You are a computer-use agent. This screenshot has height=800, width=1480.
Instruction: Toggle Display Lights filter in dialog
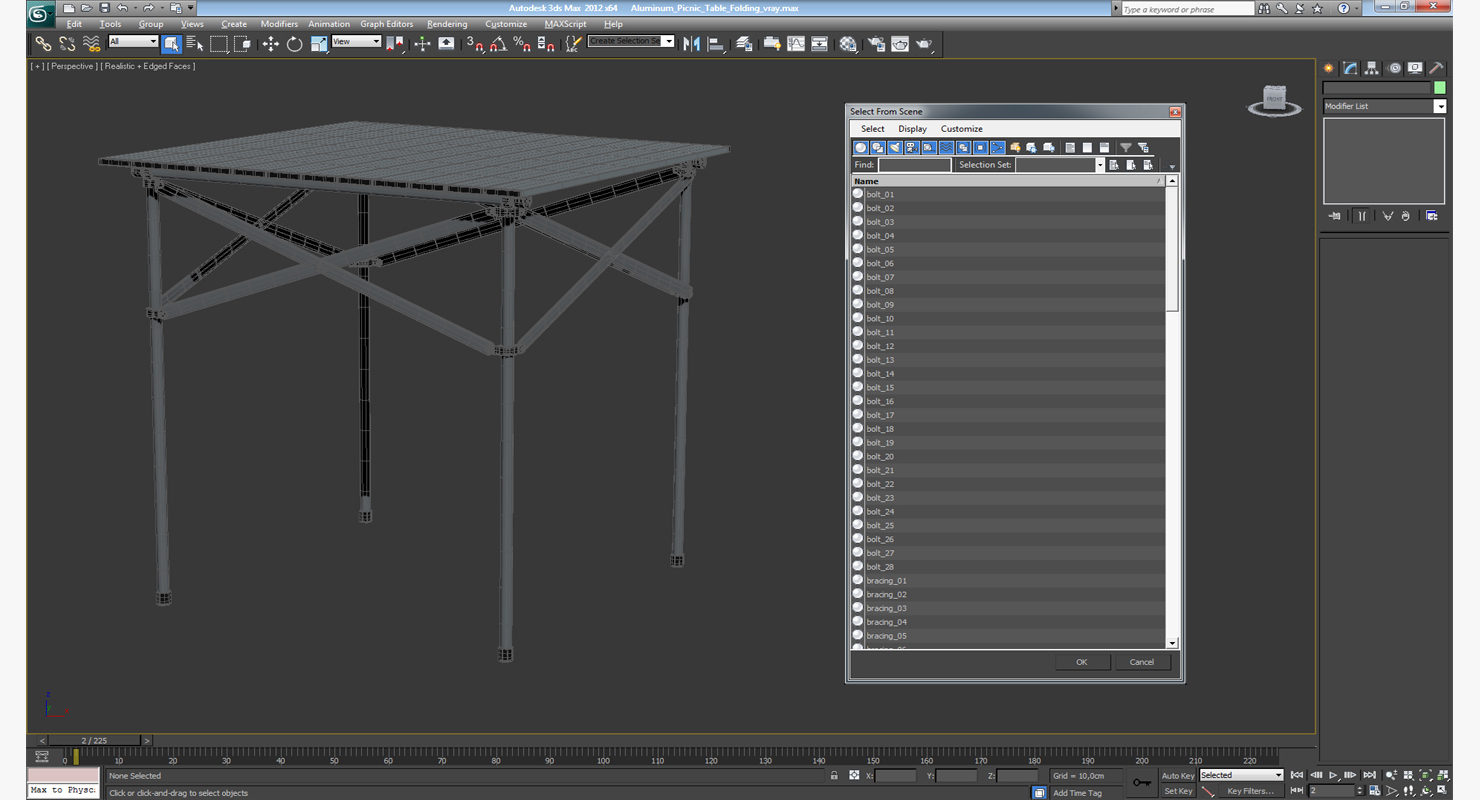pyautogui.click(x=894, y=148)
